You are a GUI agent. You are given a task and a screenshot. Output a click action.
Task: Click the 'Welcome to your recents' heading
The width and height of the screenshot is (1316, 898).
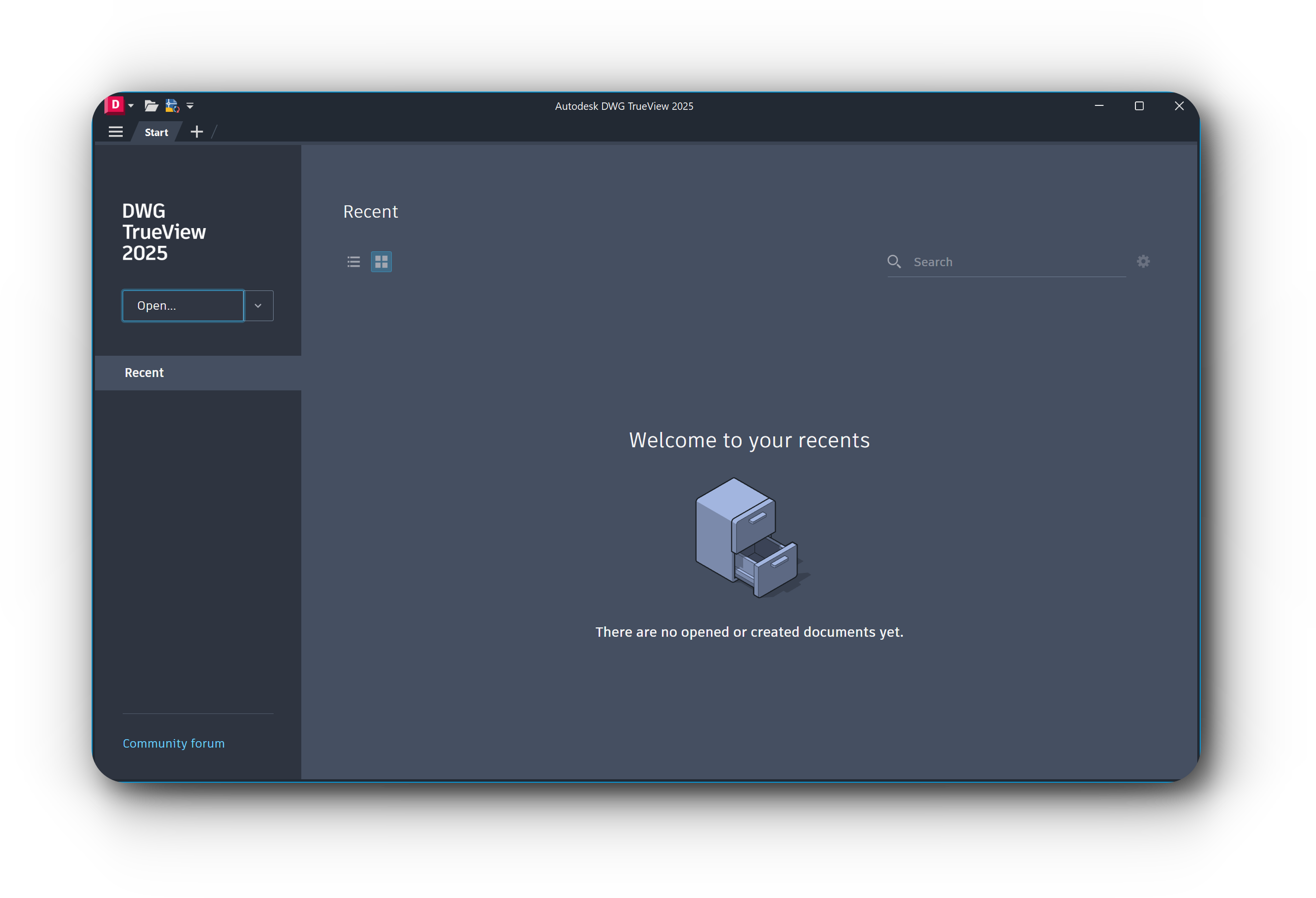749,440
